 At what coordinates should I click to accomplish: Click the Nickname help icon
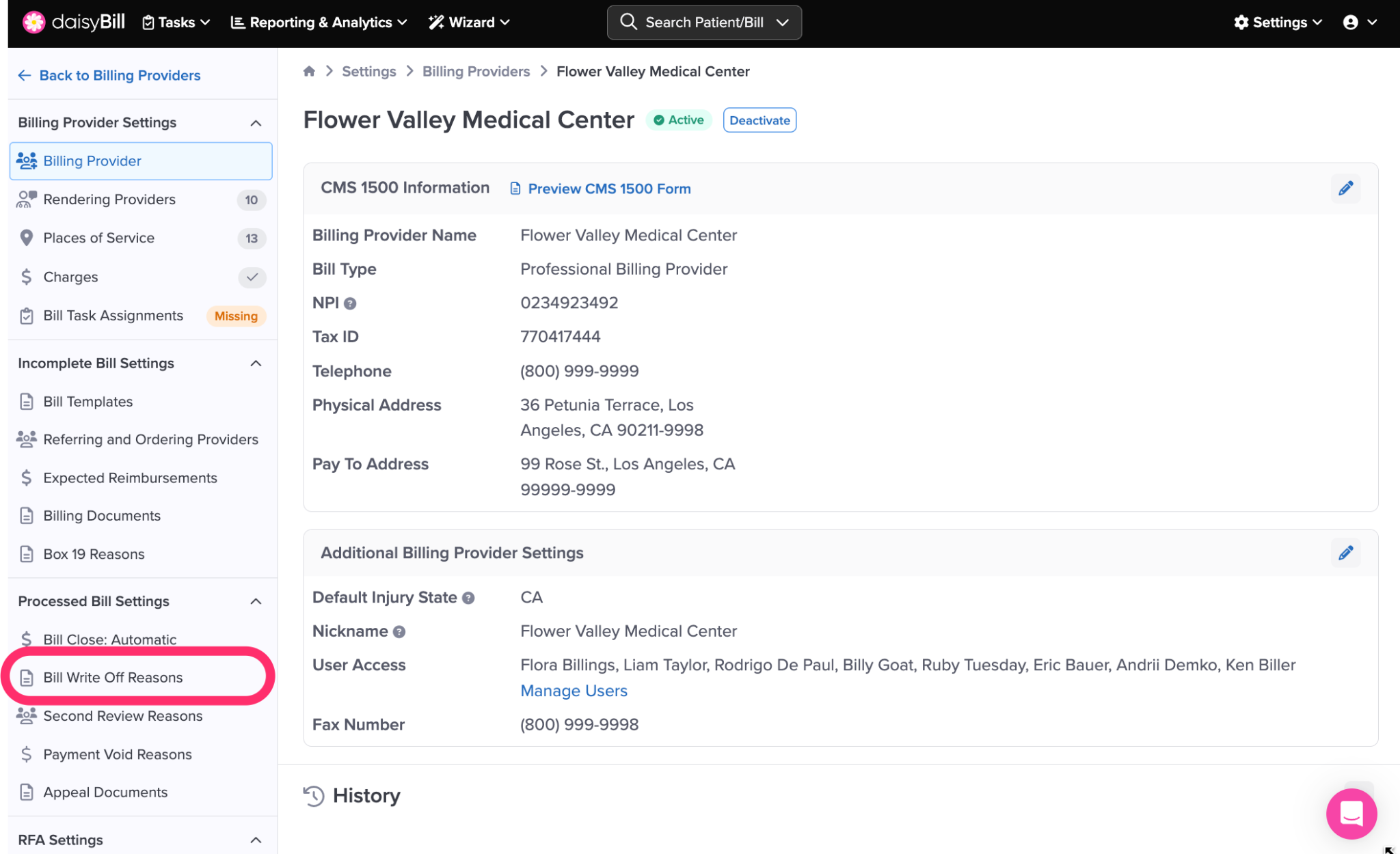399,632
